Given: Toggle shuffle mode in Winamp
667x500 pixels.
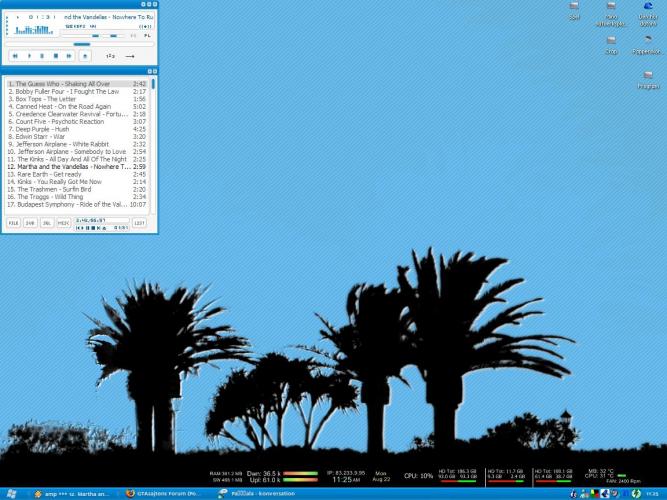Looking at the screenshot, I should pyautogui.click(x=110, y=56).
